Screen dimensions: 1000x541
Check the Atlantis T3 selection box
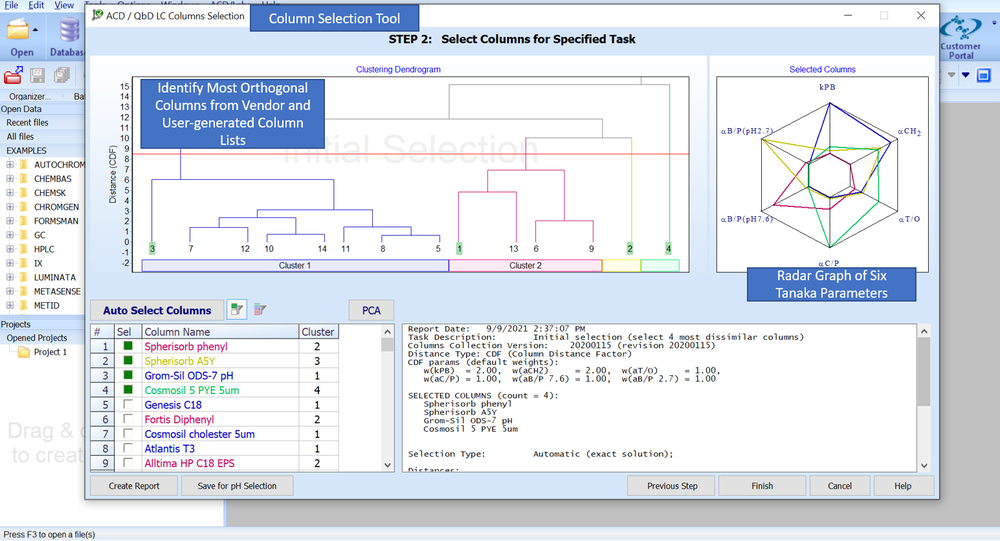pos(128,448)
